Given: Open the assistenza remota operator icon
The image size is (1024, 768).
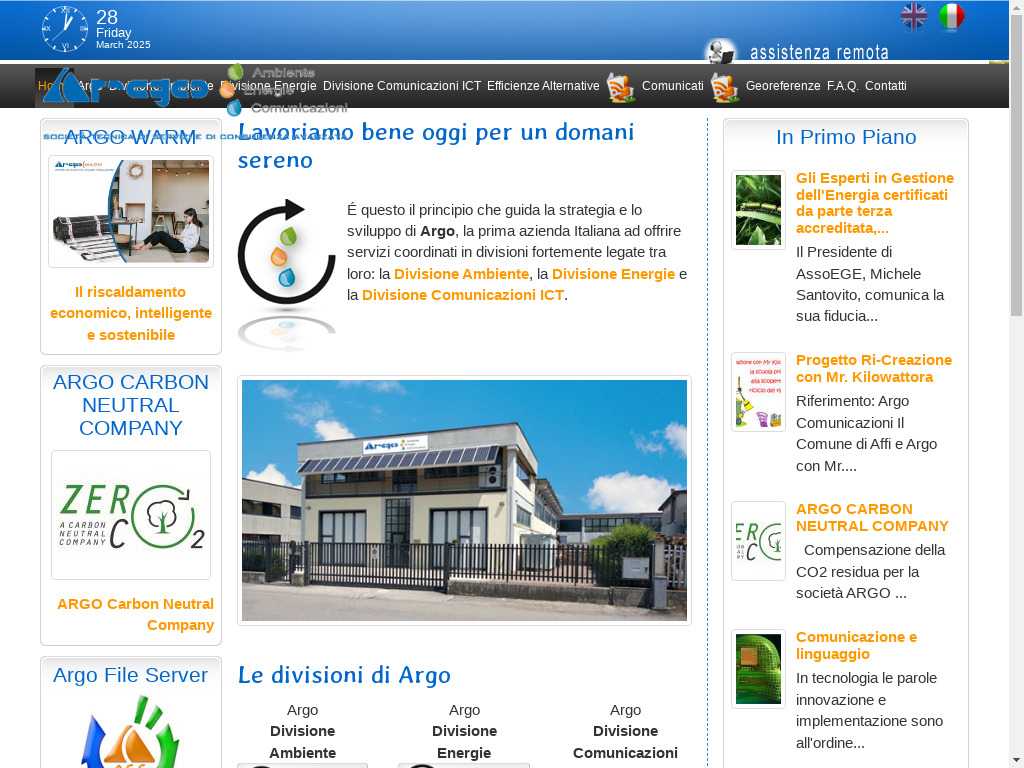Looking at the screenshot, I should click(722, 51).
